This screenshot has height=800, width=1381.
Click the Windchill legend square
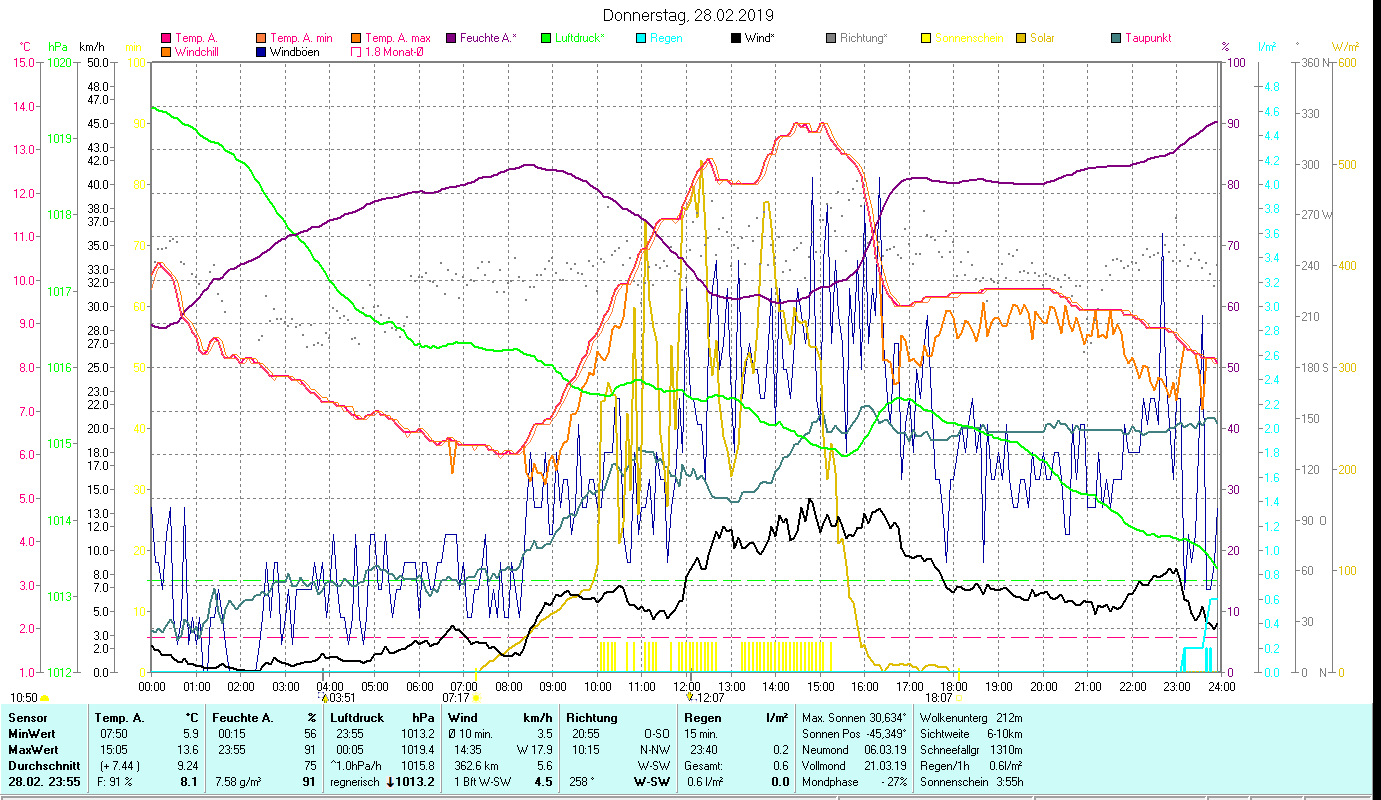[166, 52]
